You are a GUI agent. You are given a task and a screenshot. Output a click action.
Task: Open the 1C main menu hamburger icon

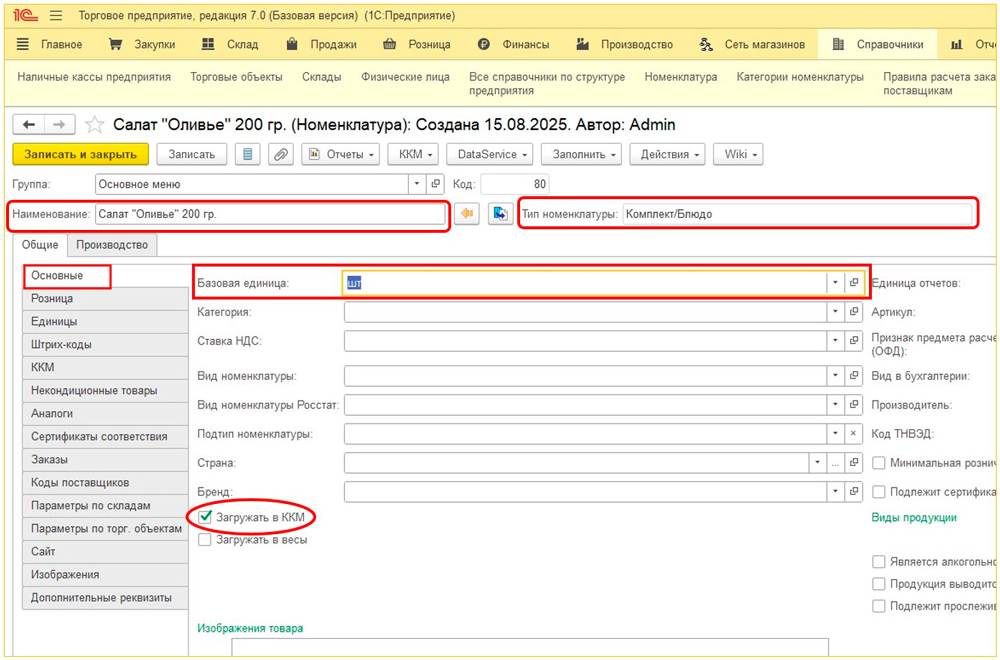pyautogui.click(x=55, y=16)
